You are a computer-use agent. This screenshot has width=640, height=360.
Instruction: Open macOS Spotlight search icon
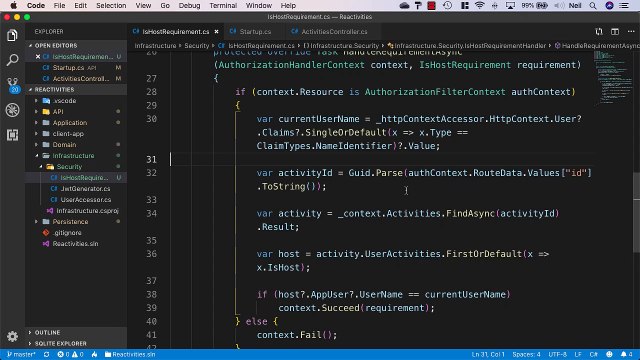tap(593, 5)
